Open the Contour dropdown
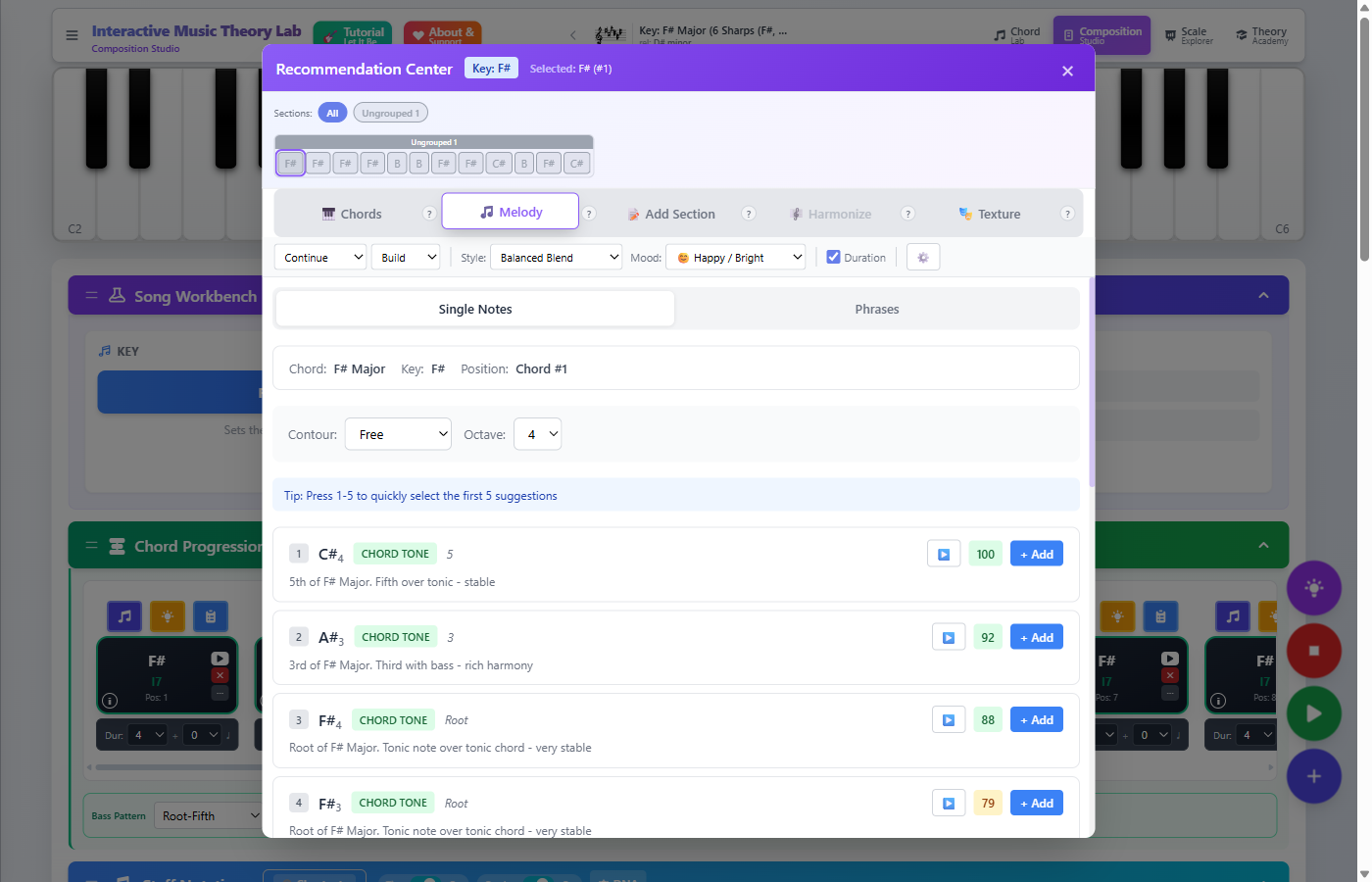Viewport: 1372px width, 882px height. pos(398,434)
